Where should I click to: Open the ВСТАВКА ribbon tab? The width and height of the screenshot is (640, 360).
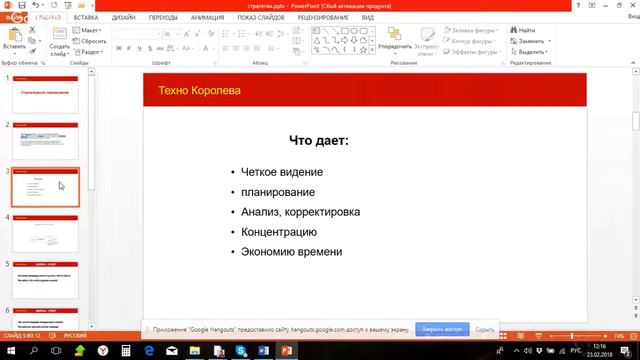pyautogui.click(x=86, y=18)
